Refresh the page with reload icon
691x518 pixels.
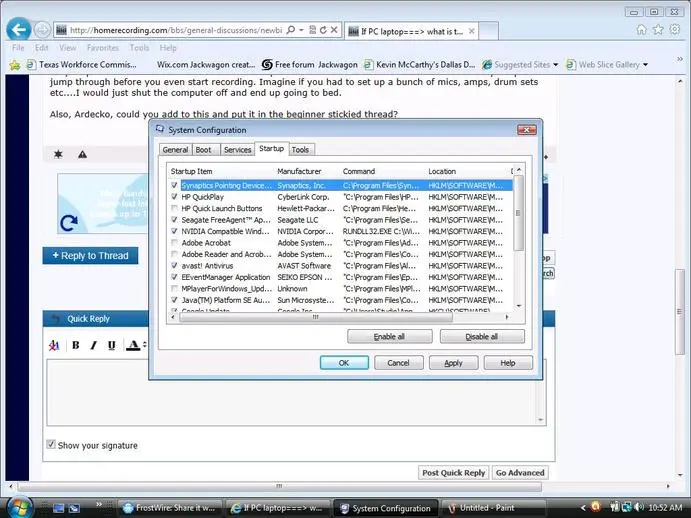pyautogui.click(x=323, y=30)
